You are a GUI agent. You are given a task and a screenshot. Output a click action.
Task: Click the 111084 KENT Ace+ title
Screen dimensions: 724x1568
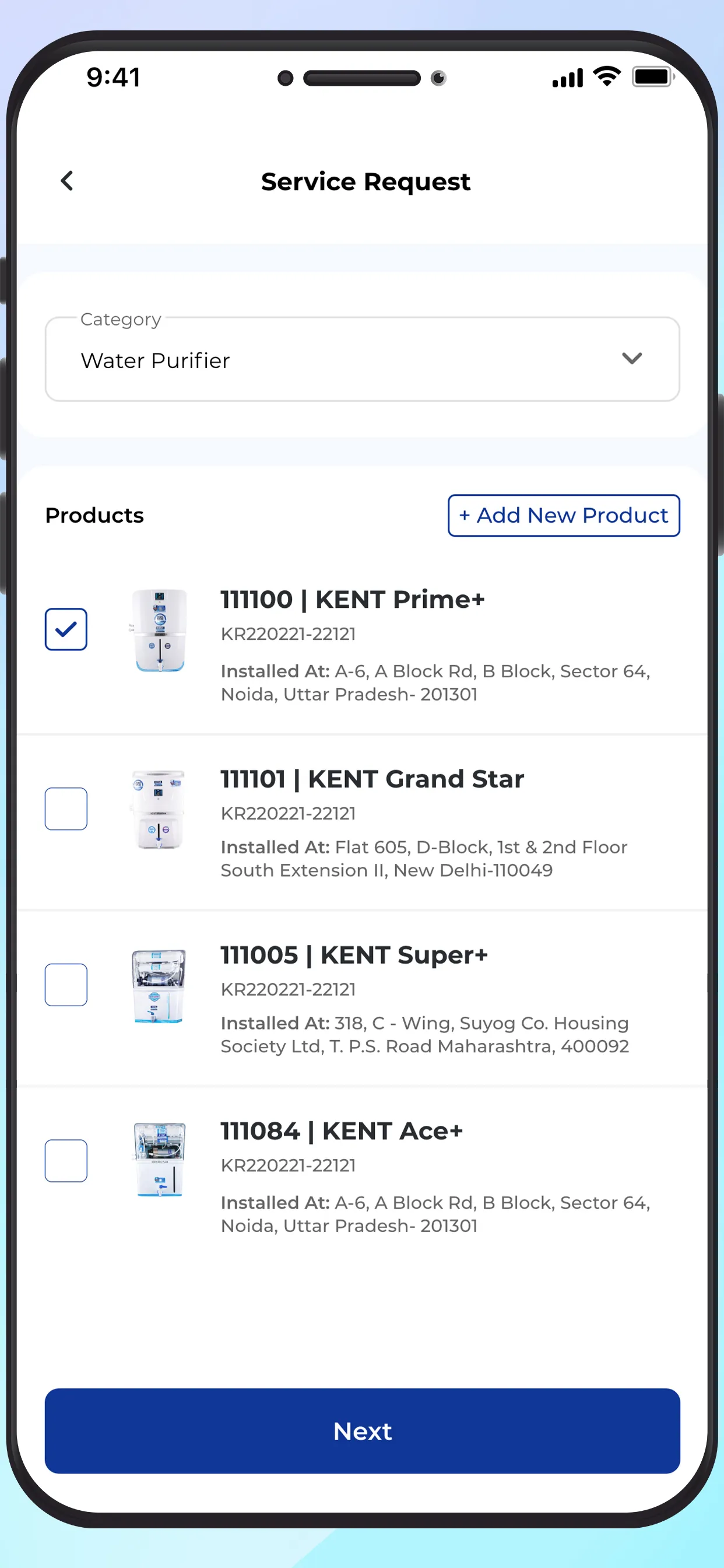(342, 1131)
